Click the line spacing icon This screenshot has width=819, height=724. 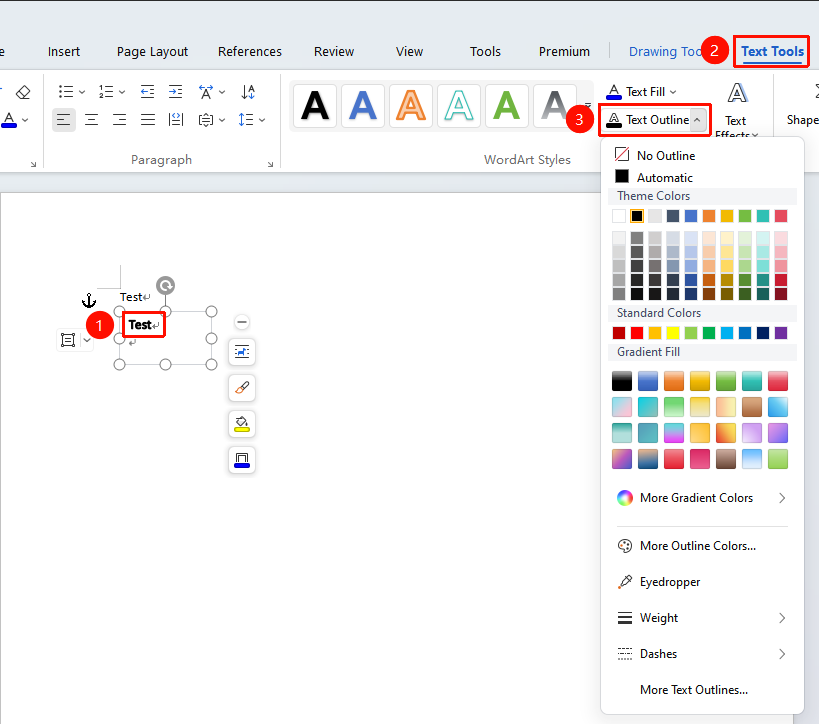245,120
